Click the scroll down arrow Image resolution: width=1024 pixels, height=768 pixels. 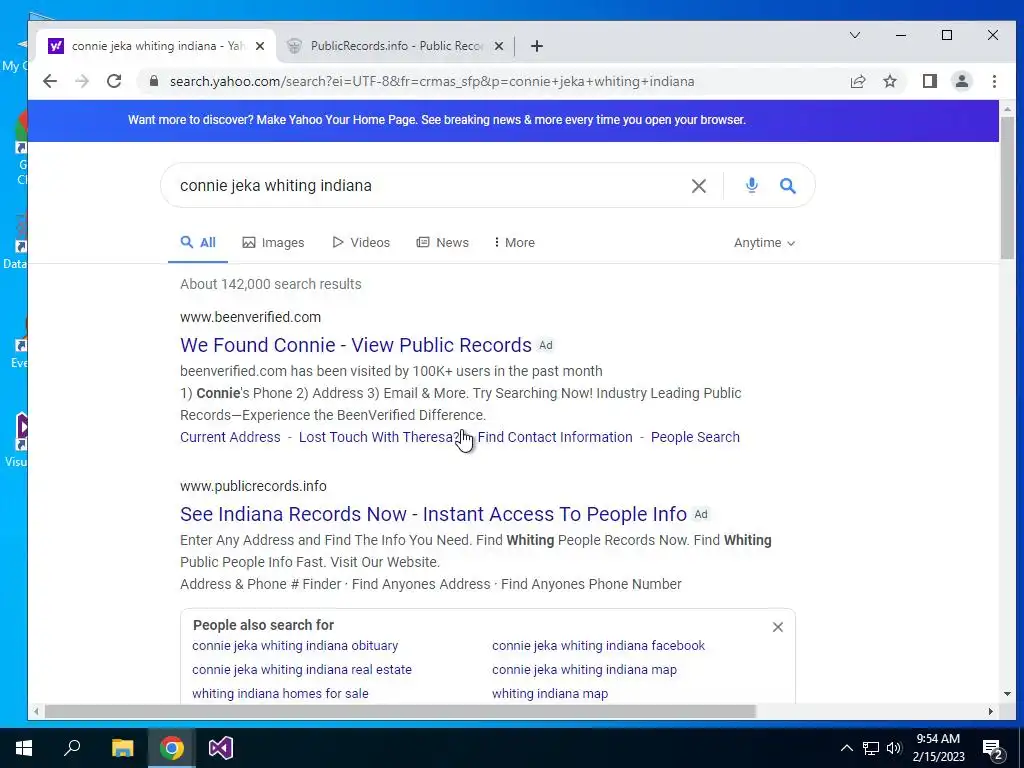[x=1007, y=694]
